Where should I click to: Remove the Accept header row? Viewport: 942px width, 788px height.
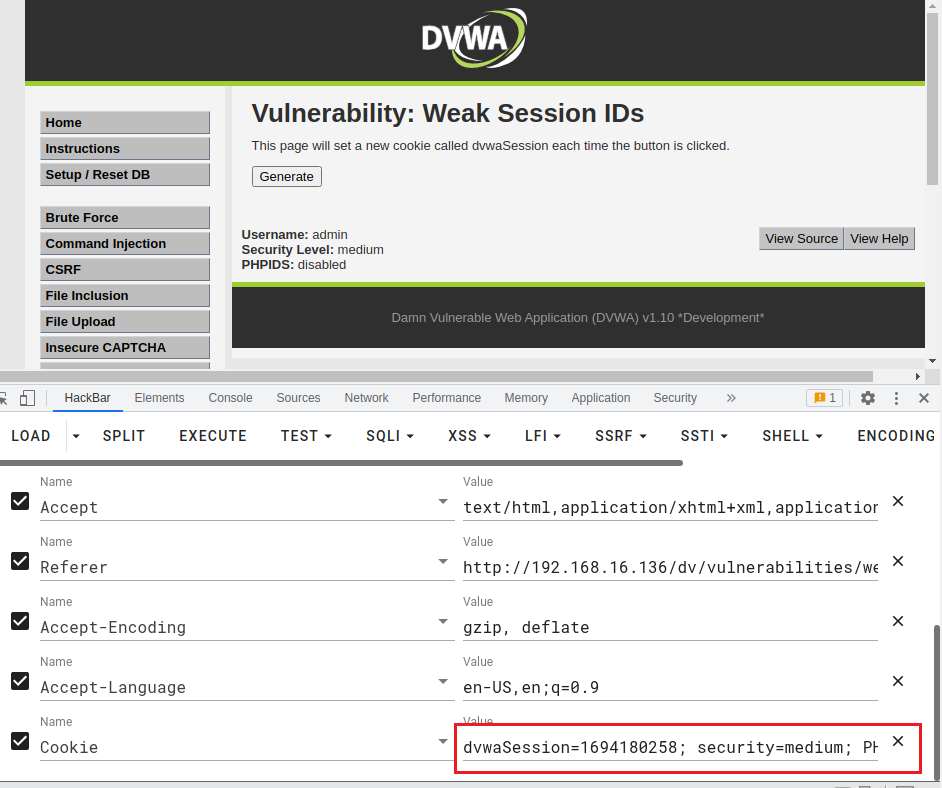click(898, 501)
